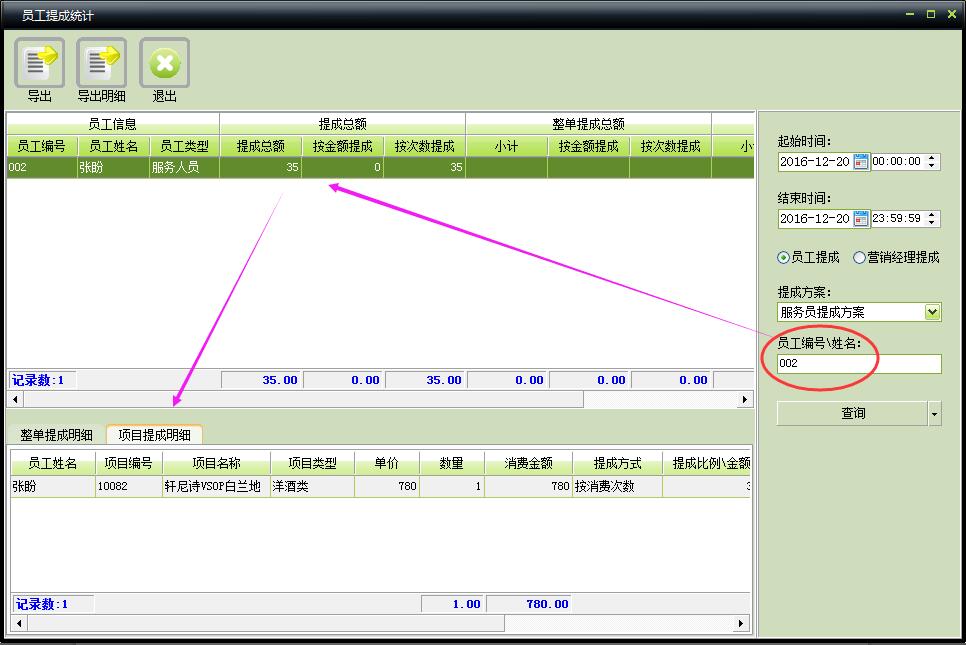Click upper table's horizontal scrollbar left arrow
Screen dimensions: 966x645
(x=15, y=400)
